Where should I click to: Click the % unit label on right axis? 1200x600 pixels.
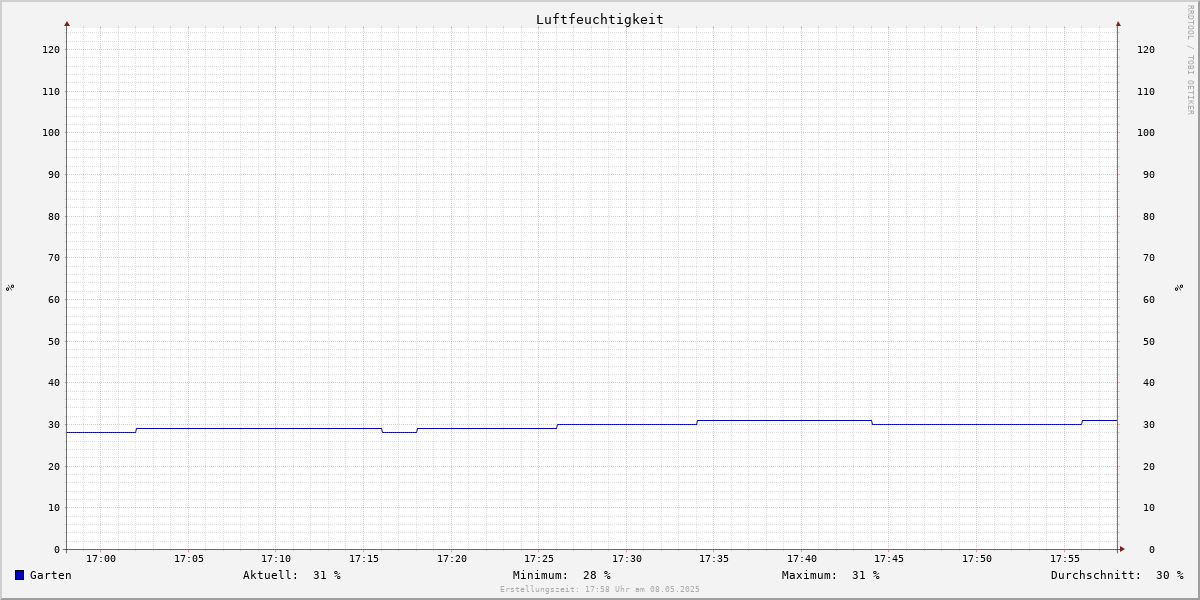coord(1180,287)
